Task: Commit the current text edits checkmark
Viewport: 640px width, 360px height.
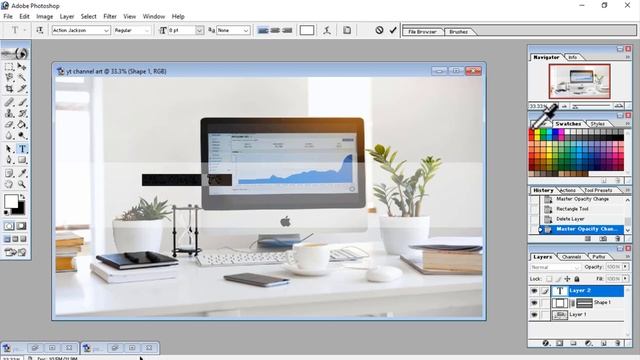Action: point(393,30)
